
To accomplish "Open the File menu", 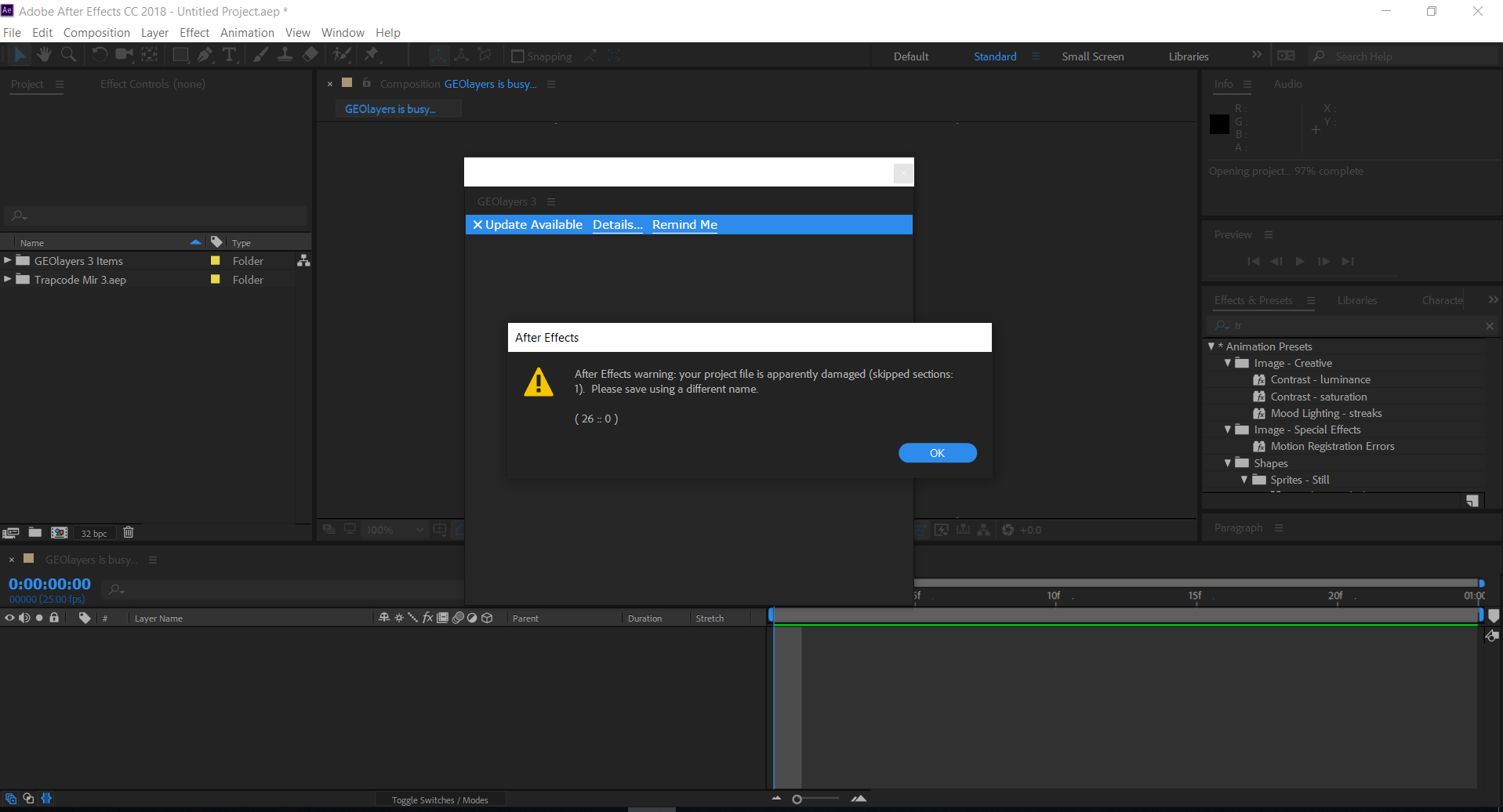I will coord(12,32).
